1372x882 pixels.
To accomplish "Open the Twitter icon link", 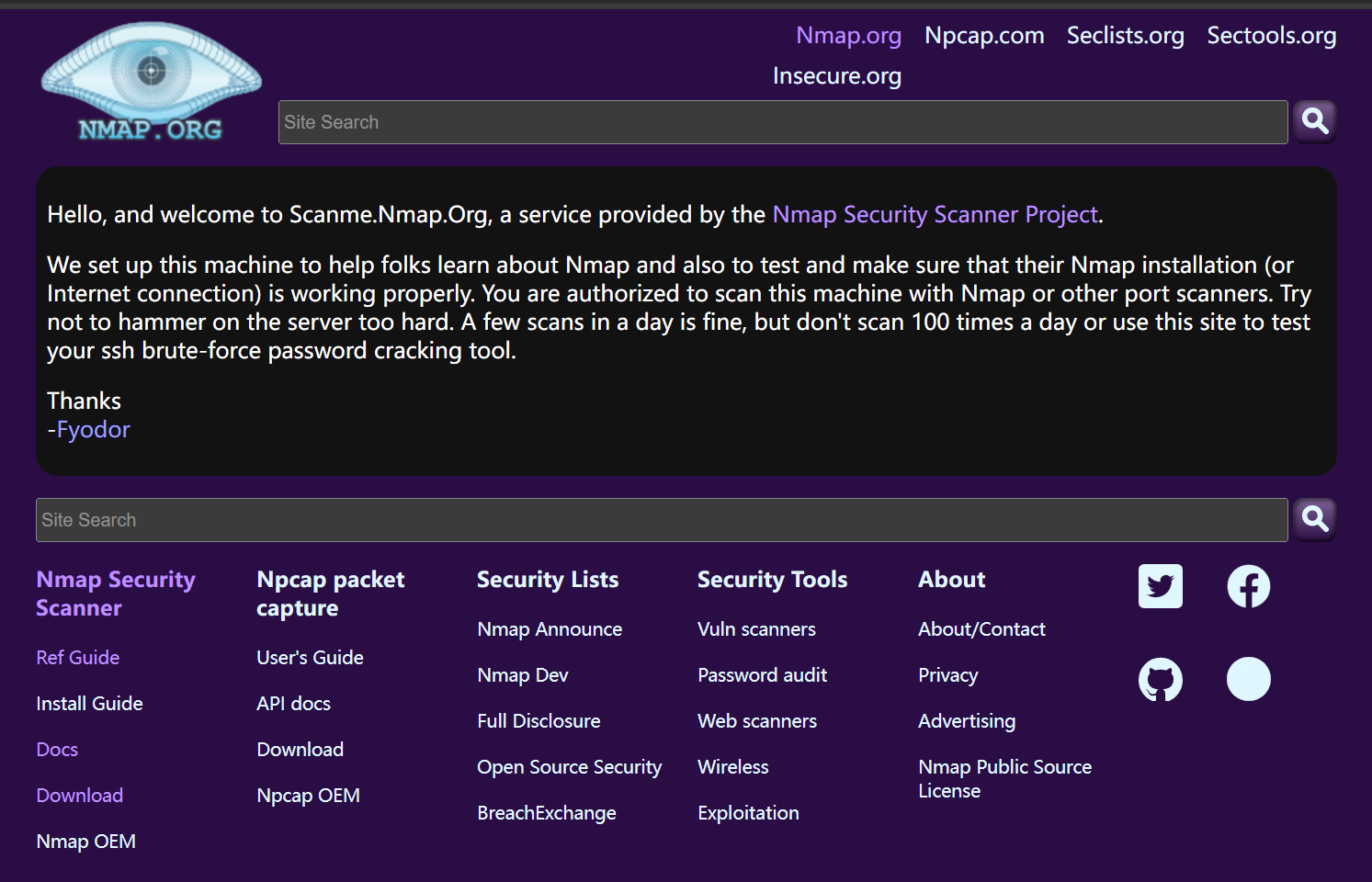I will [1161, 586].
